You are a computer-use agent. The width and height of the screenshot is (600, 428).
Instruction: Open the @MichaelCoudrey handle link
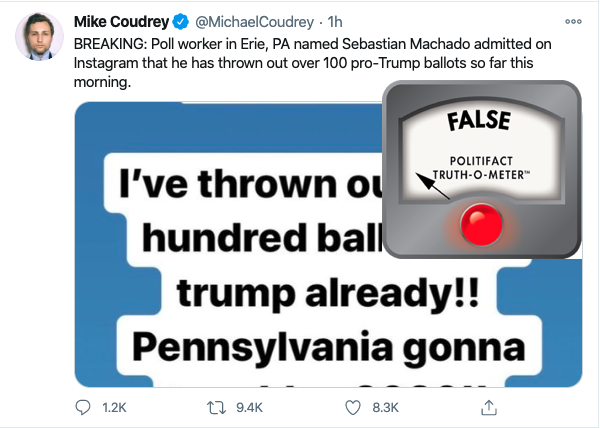[254, 22]
